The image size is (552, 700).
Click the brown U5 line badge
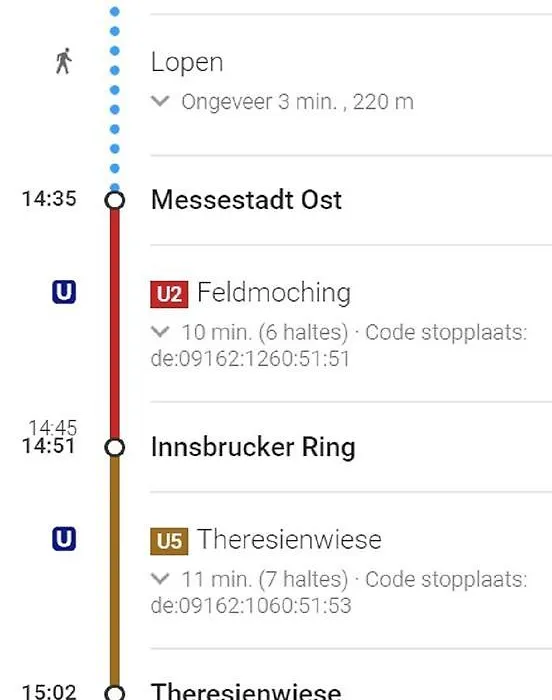(x=169, y=542)
